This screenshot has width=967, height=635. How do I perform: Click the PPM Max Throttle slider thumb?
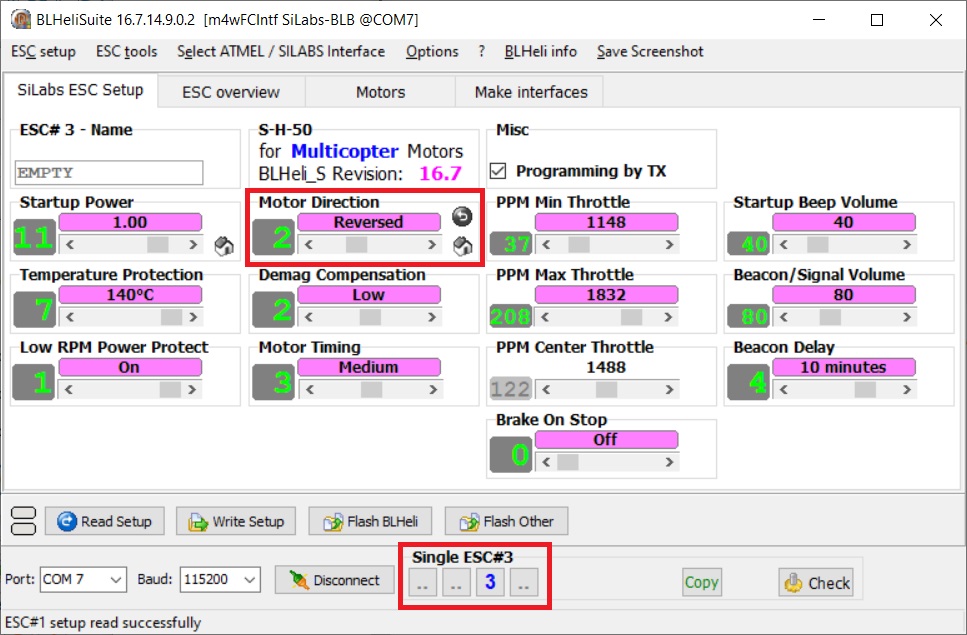click(x=632, y=317)
